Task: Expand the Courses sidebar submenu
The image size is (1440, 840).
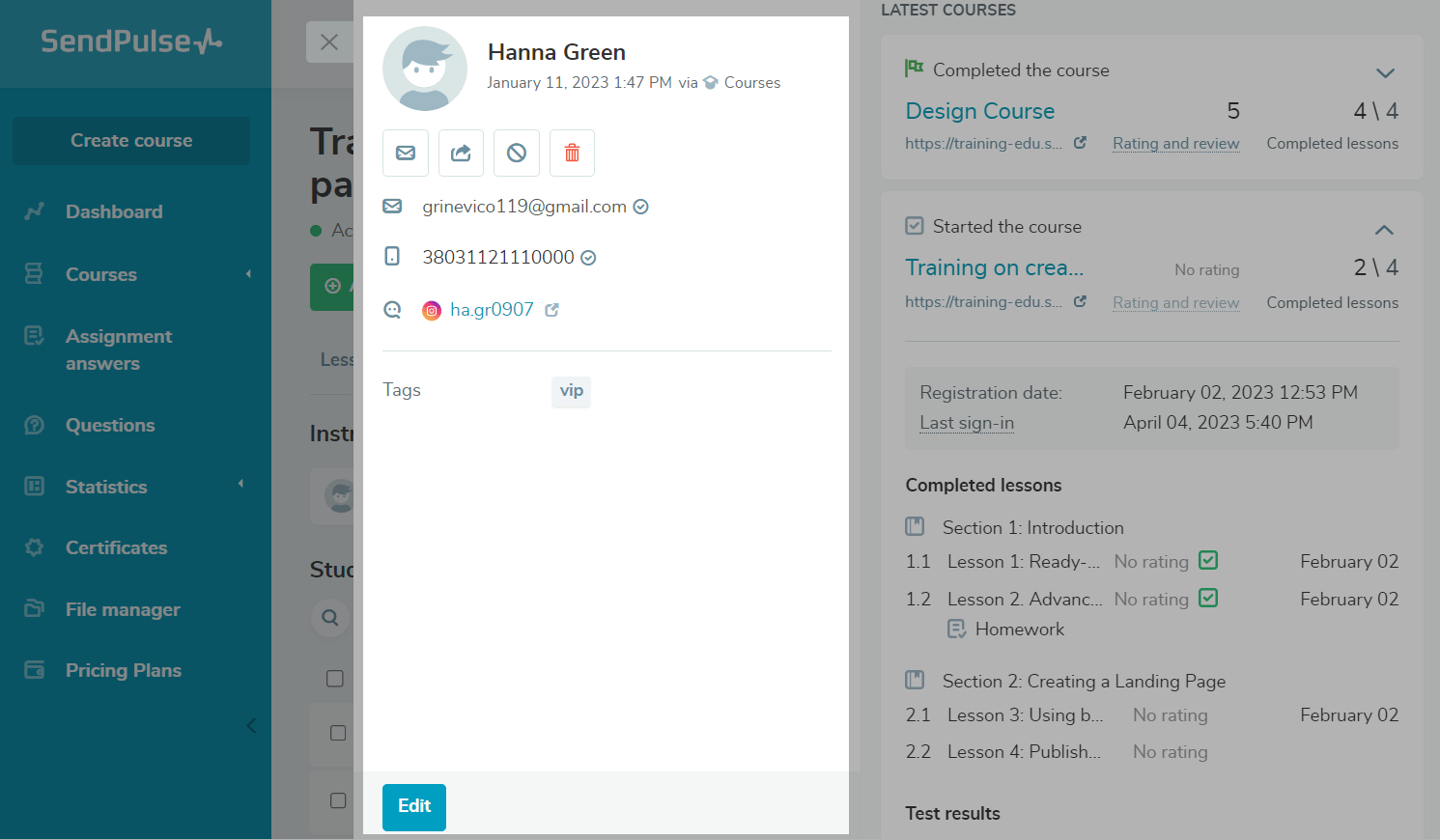Action: coord(248,274)
